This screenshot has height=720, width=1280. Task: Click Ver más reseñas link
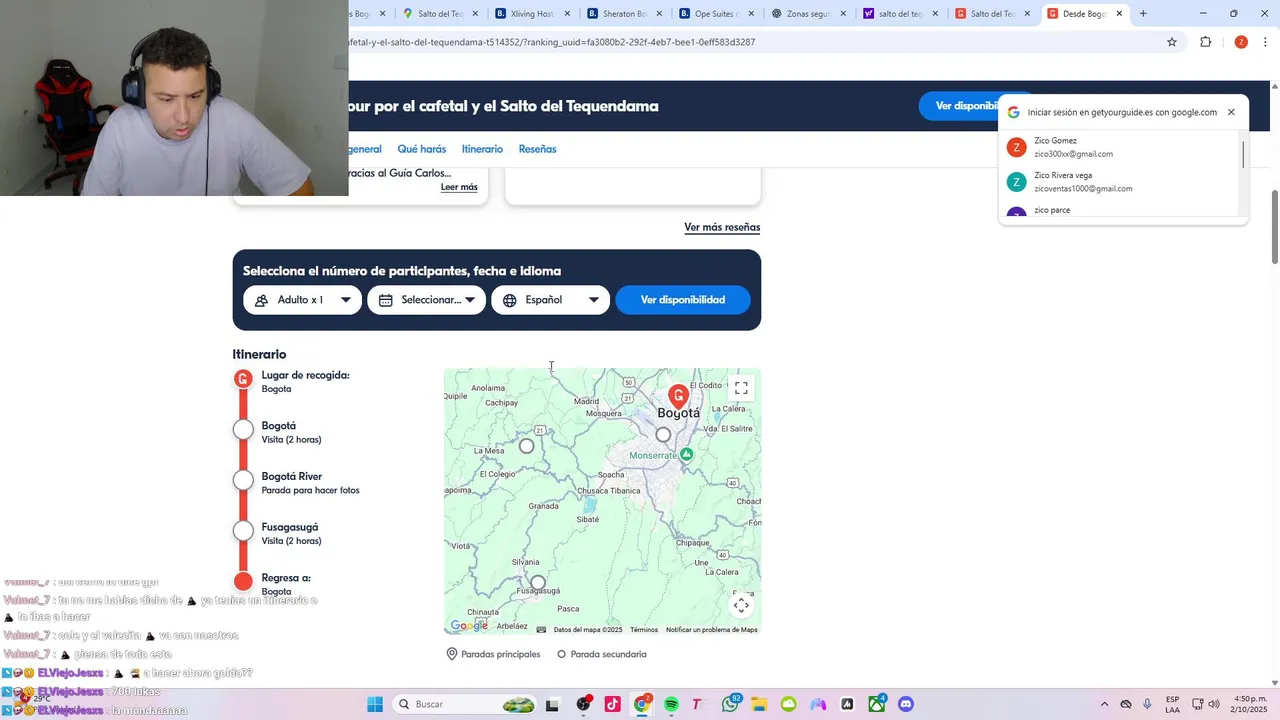(722, 227)
